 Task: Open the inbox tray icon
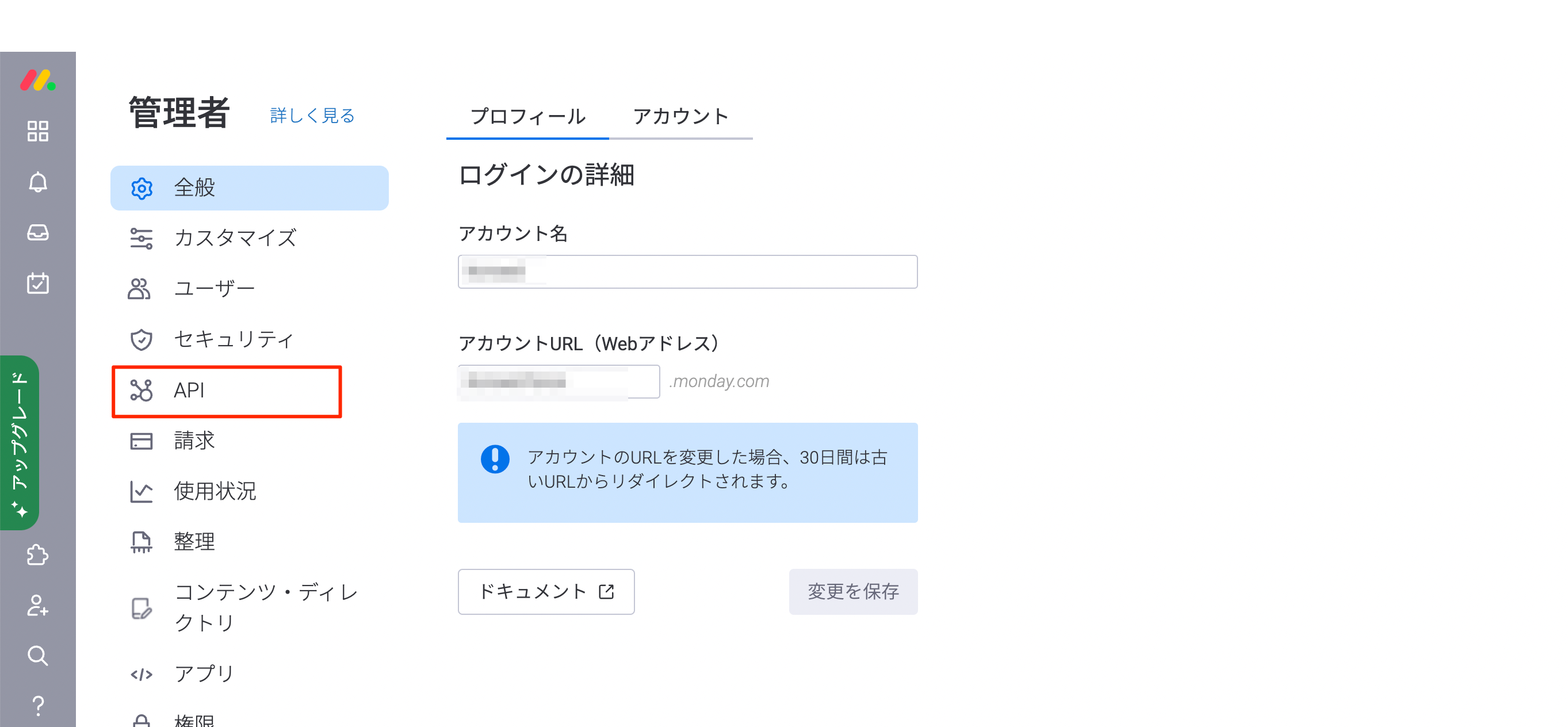coord(38,232)
